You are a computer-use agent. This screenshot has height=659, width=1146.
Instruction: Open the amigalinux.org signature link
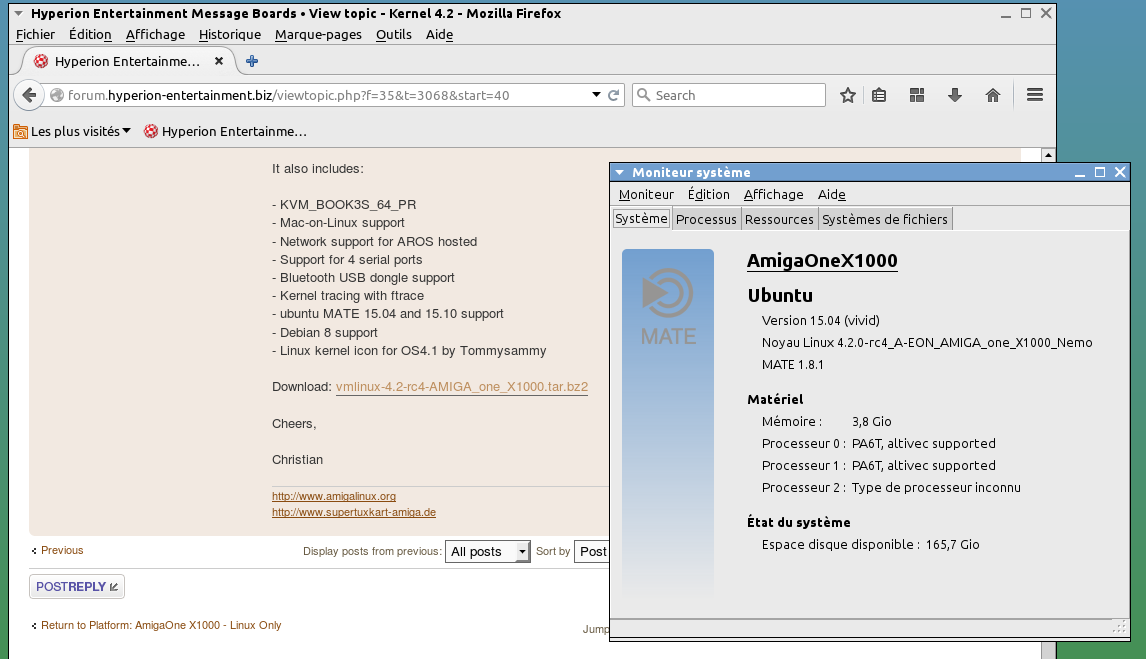point(334,496)
